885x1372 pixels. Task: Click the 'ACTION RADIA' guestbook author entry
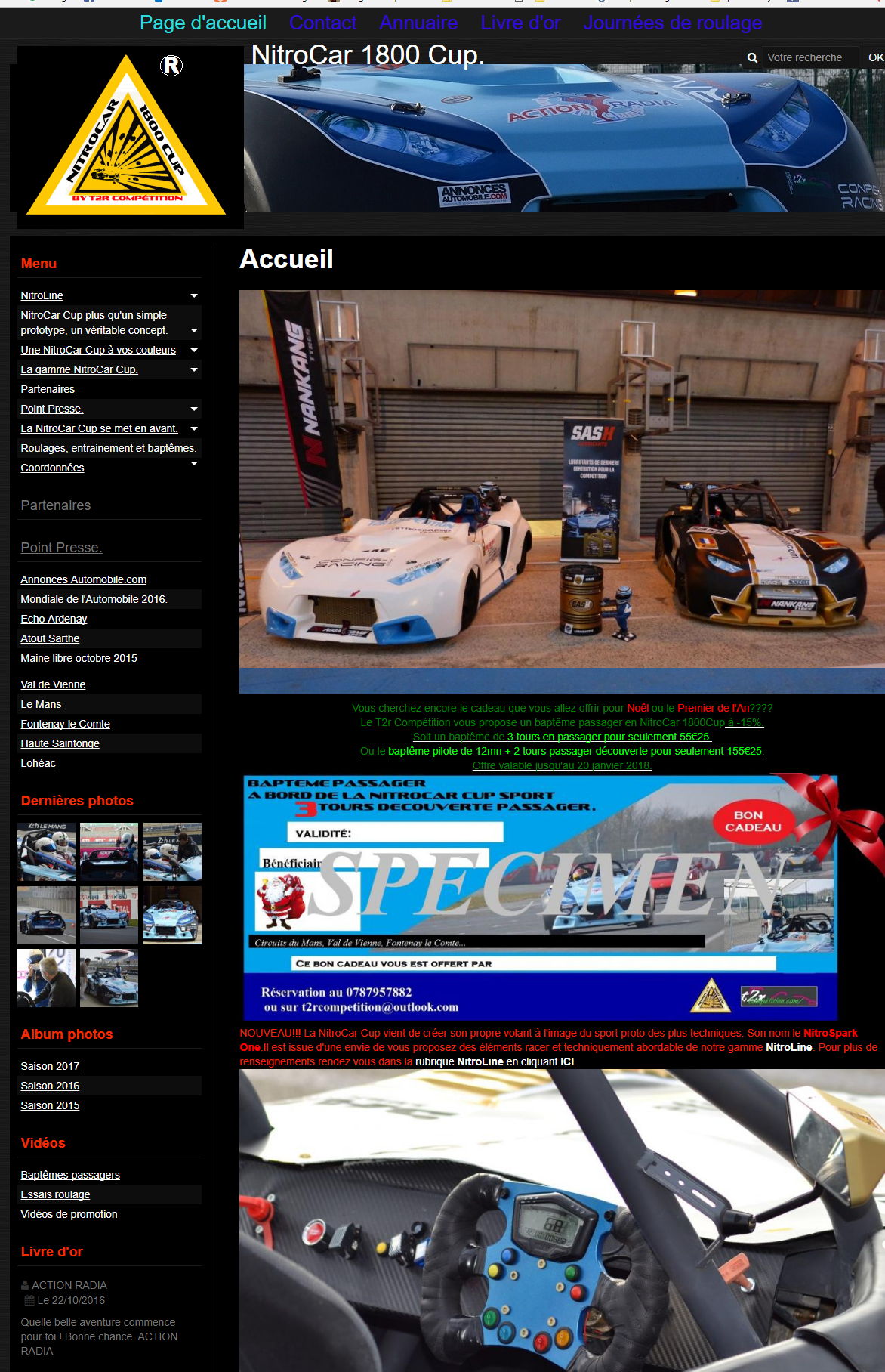tap(69, 1285)
